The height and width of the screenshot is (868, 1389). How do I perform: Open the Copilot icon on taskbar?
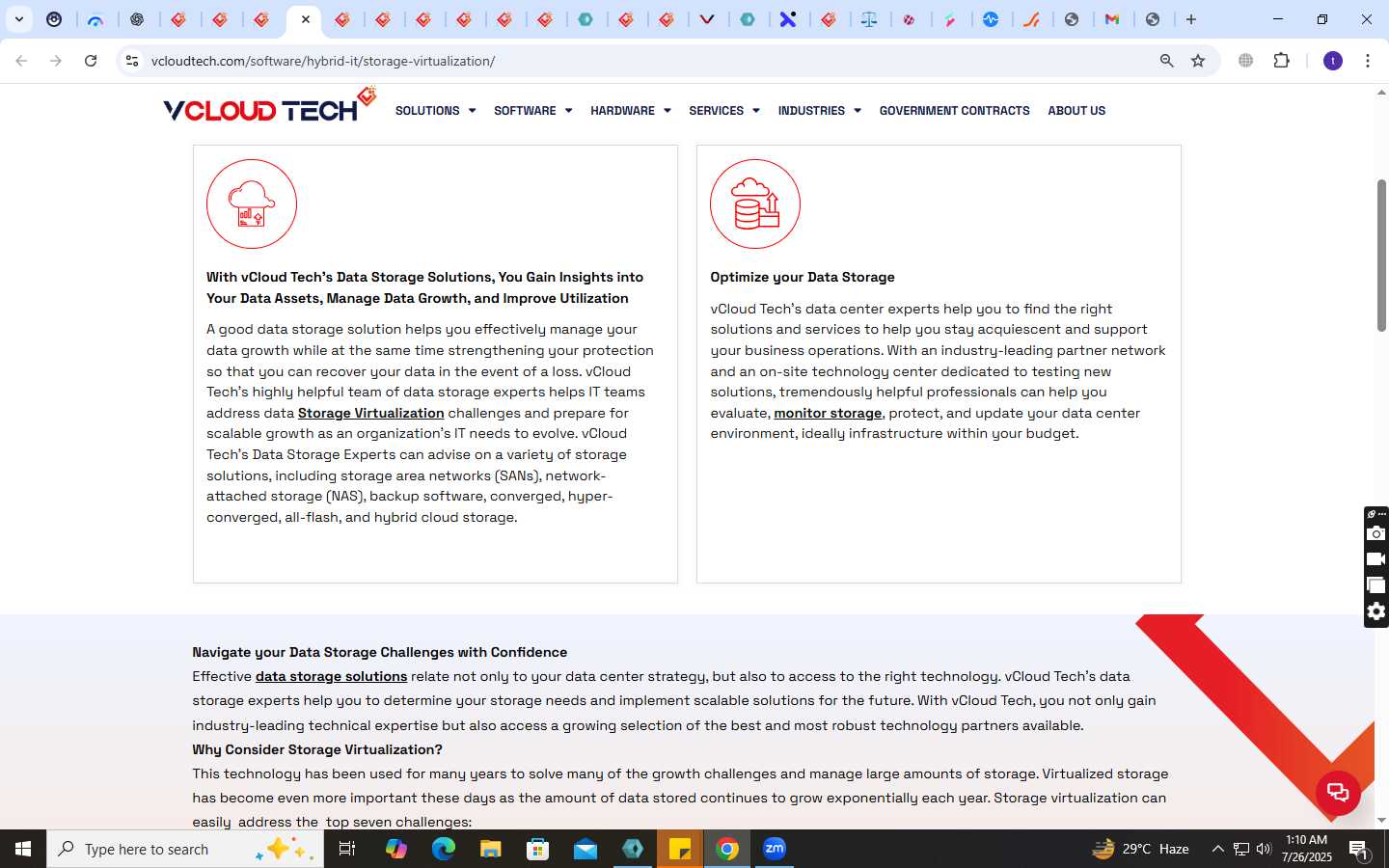395,849
